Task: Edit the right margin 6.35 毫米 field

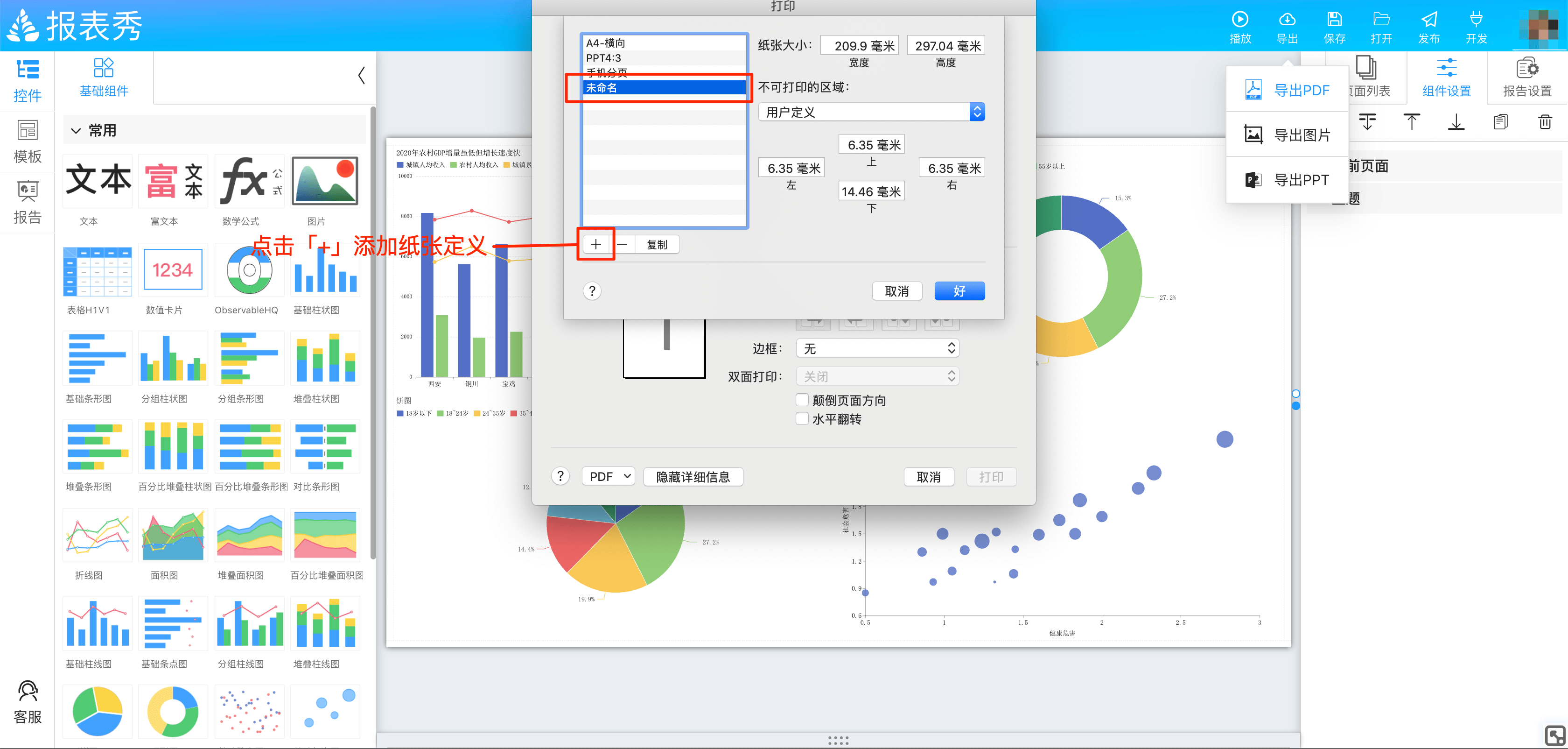Action: 952,168
